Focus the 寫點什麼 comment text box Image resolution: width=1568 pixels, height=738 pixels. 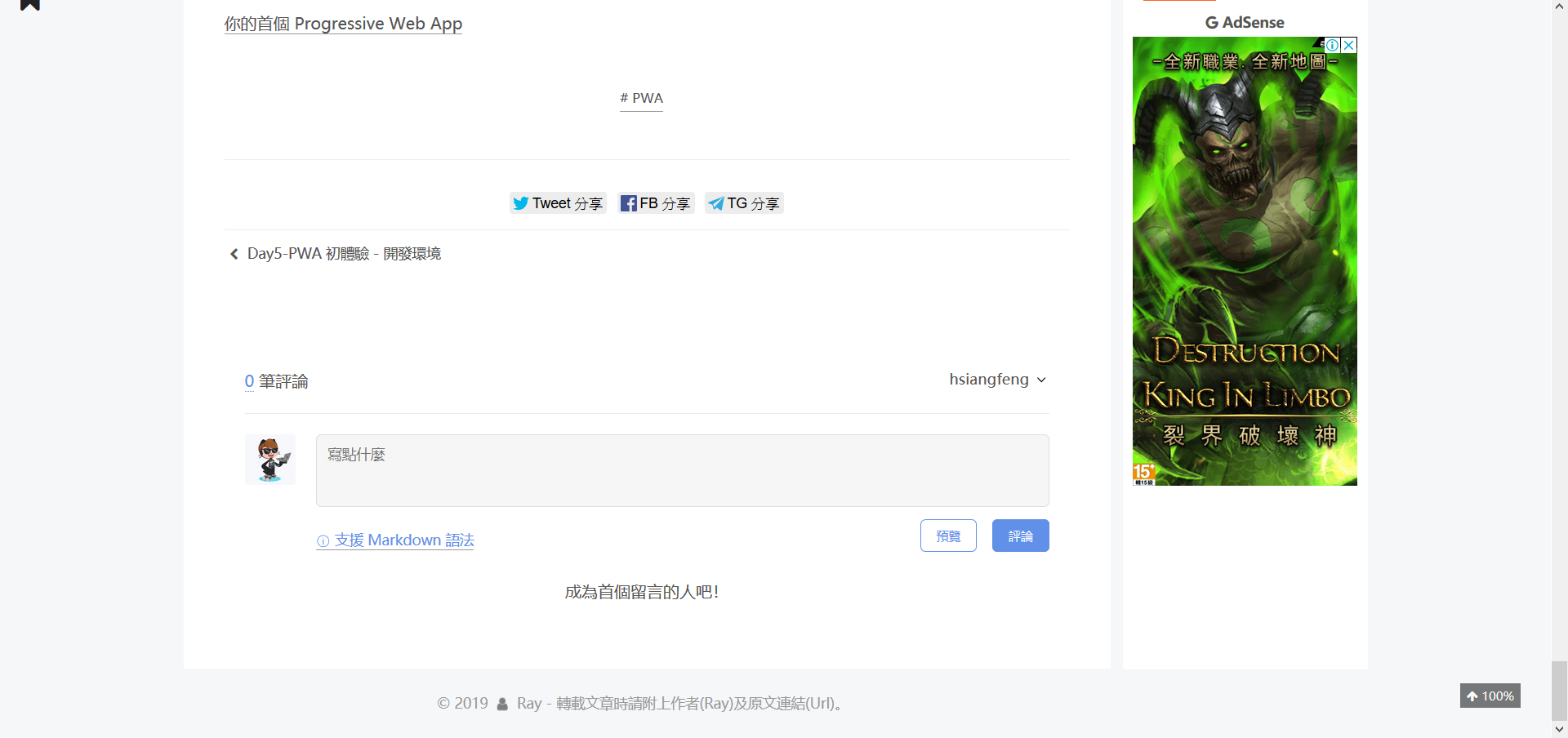(x=683, y=470)
